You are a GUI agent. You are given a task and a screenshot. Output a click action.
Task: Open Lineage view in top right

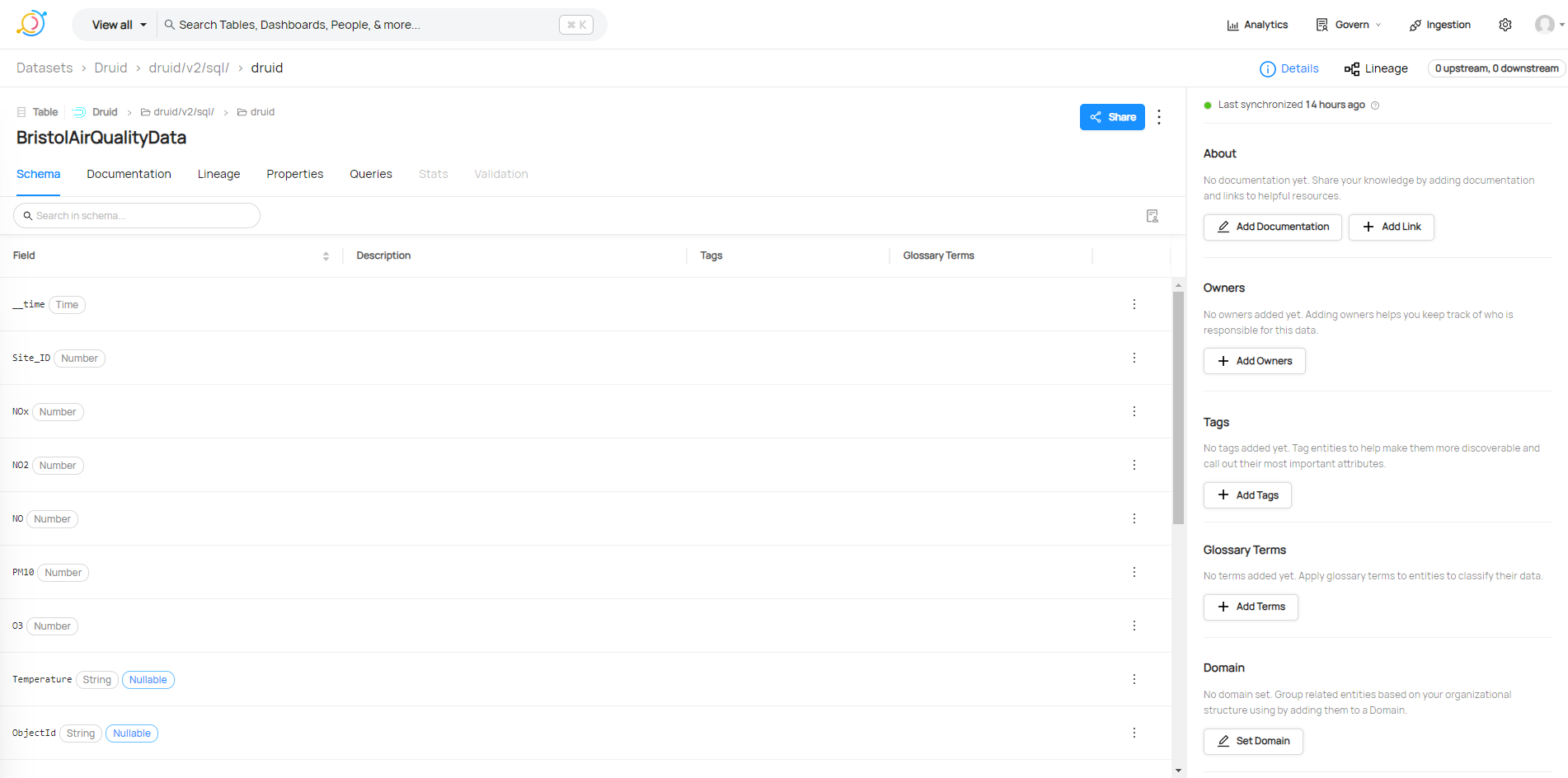point(1376,68)
